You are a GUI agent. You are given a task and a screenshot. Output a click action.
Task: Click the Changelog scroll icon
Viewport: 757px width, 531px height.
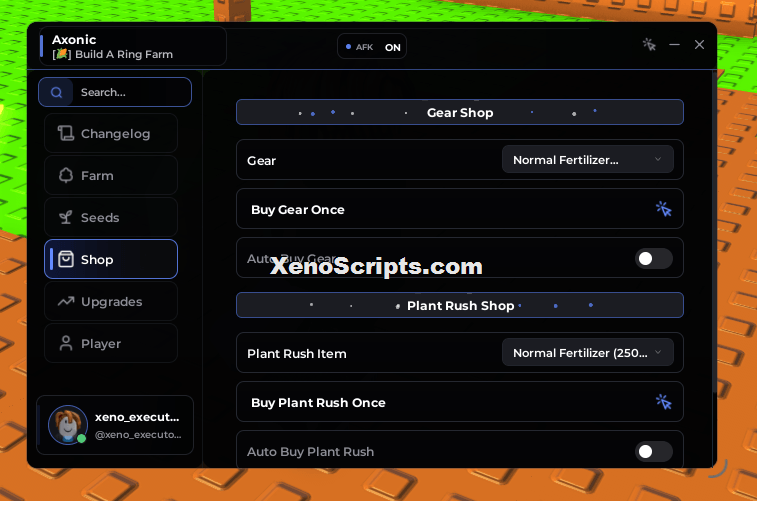click(66, 133)
